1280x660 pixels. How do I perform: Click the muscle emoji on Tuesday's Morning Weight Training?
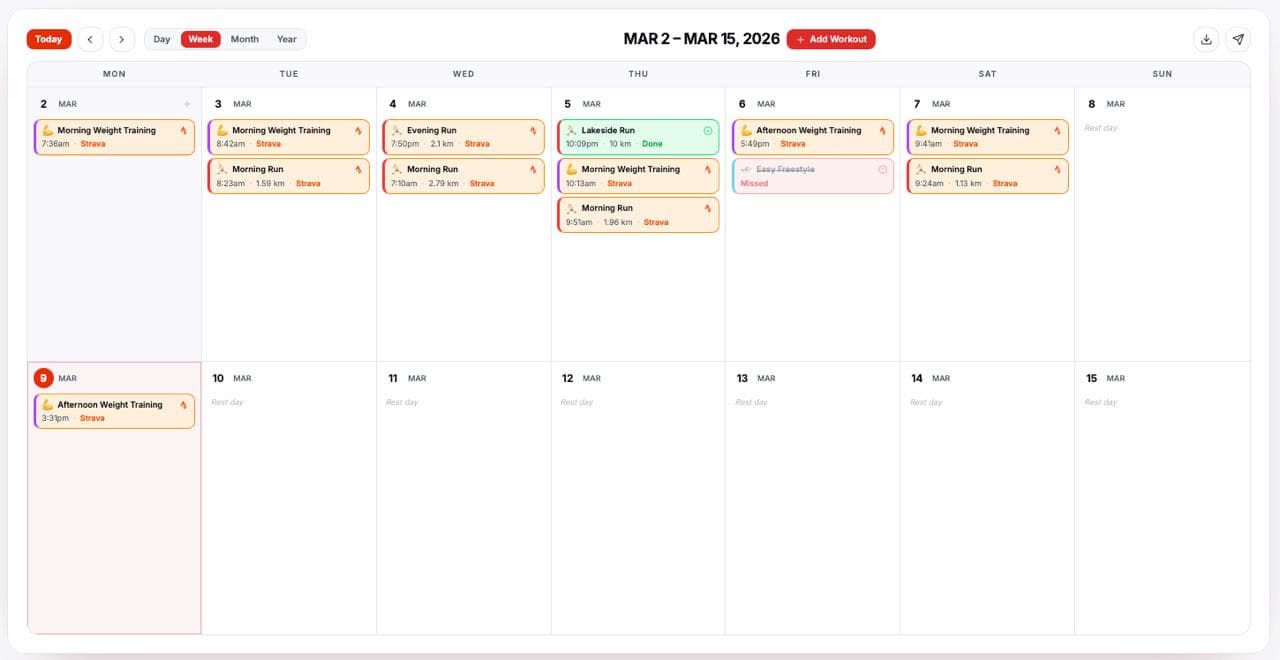click(222, 130)
